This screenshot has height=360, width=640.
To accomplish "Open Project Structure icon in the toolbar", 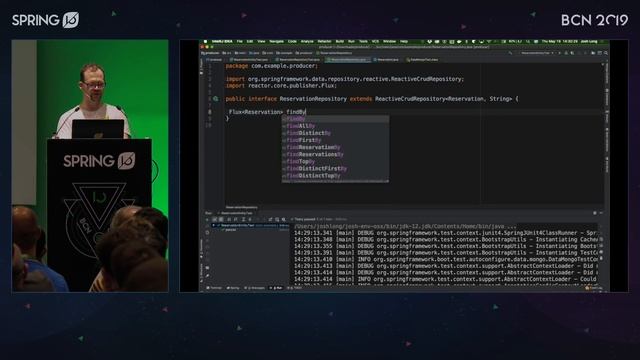I will [x=593, y=53].
